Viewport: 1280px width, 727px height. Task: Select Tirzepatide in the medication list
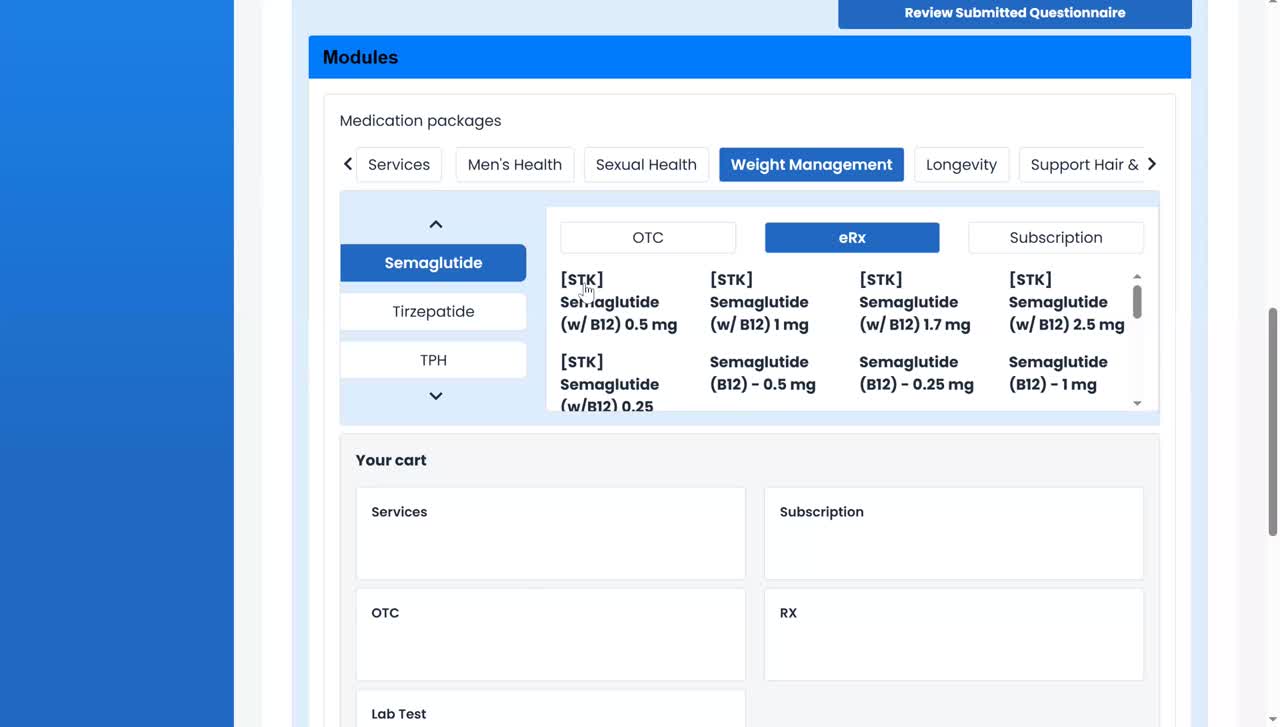pyautogui.click(x=433, y=312)
